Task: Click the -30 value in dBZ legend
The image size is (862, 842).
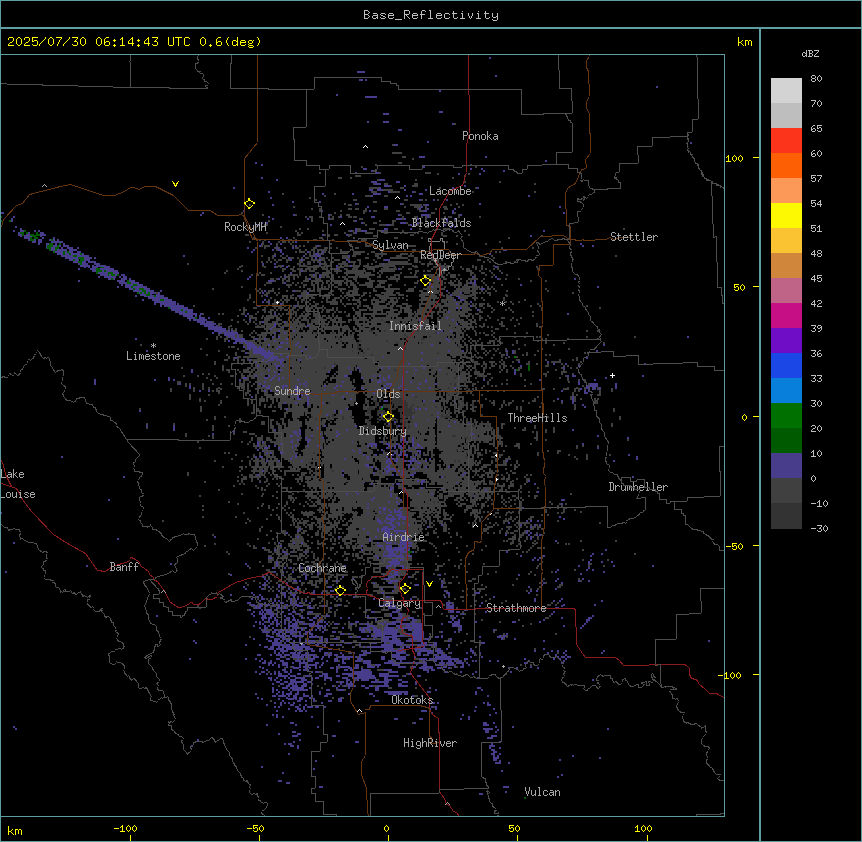Action: 819,528
